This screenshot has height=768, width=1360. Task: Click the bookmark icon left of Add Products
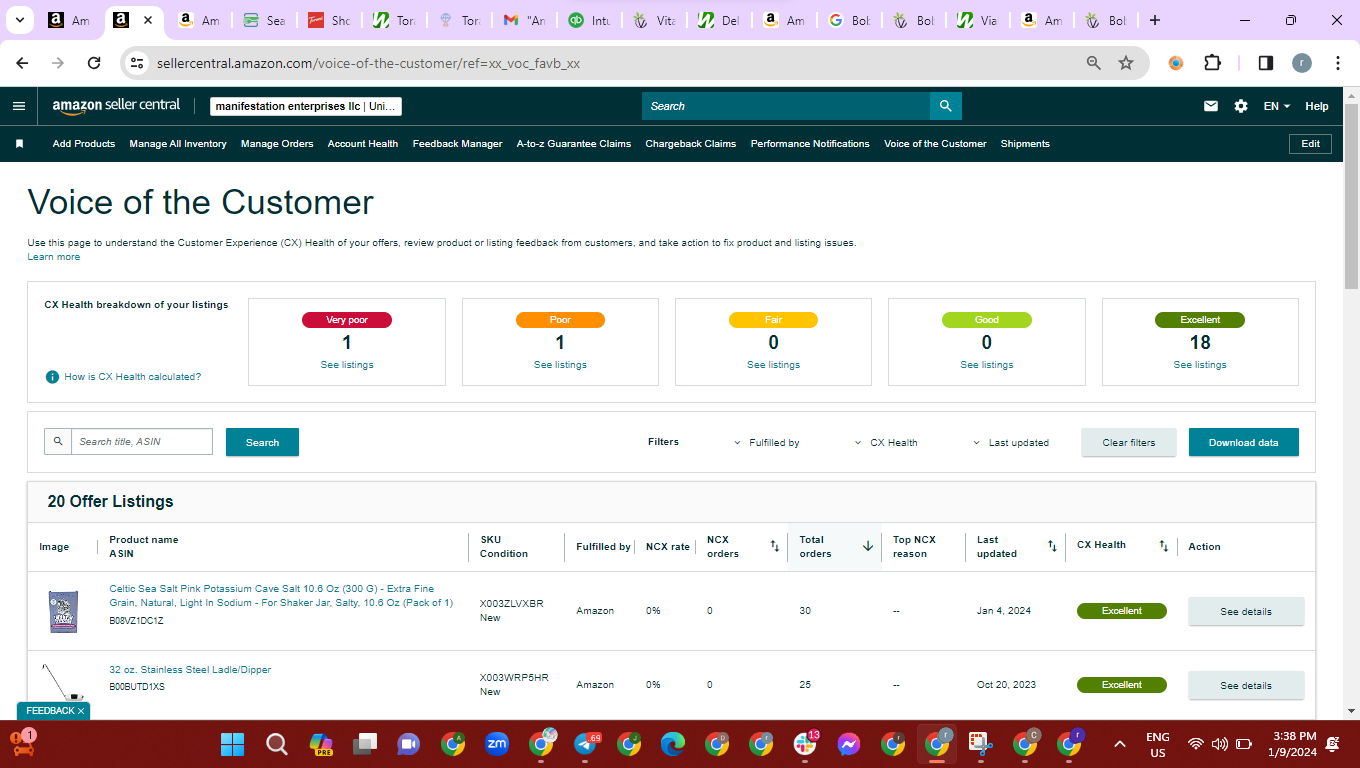click(19, 144)
